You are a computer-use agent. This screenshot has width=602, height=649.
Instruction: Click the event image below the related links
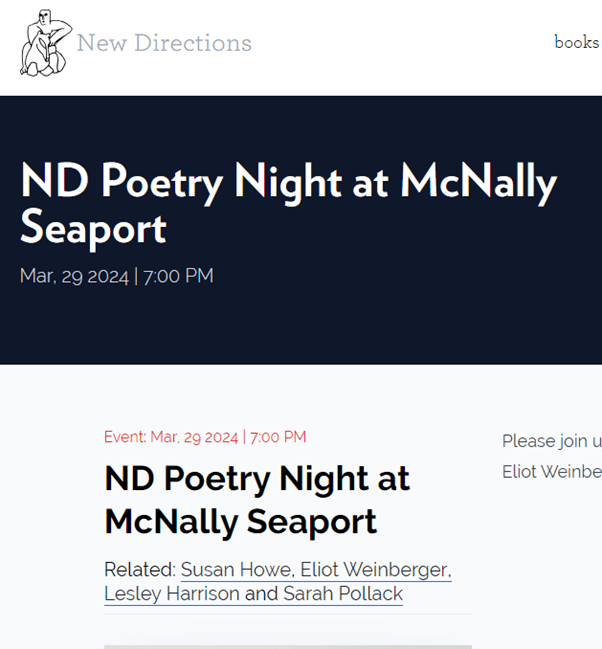click(288, 646)
